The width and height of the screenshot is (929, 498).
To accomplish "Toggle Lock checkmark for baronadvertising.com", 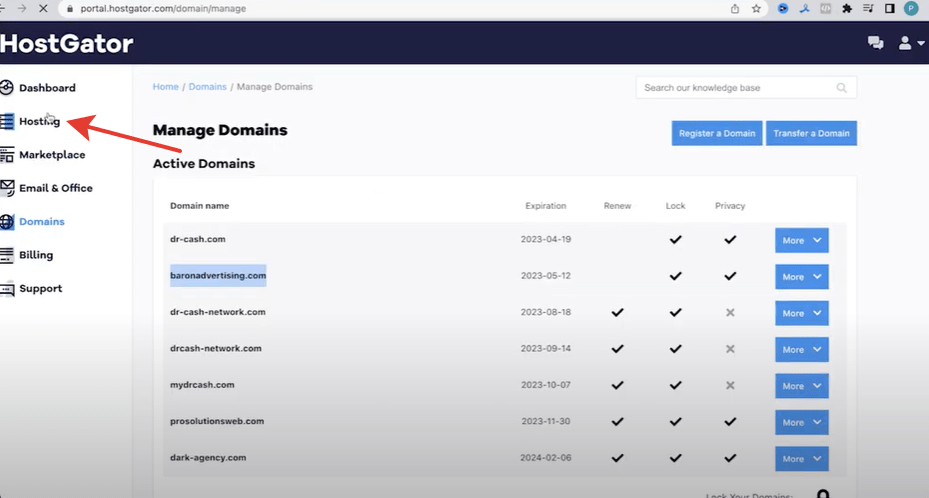I will click(x=675, y=276).
